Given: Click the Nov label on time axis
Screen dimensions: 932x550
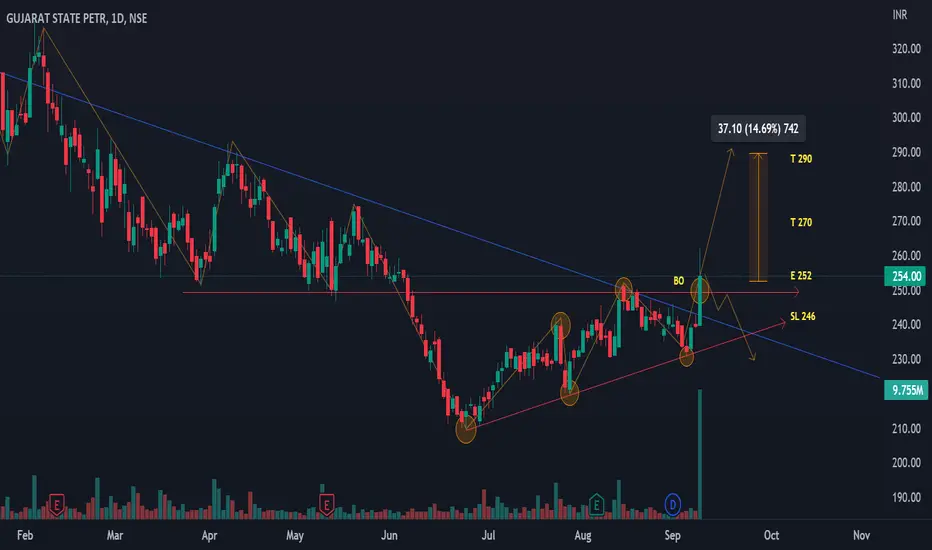Looking at the screenshot, I should [861, 535].
